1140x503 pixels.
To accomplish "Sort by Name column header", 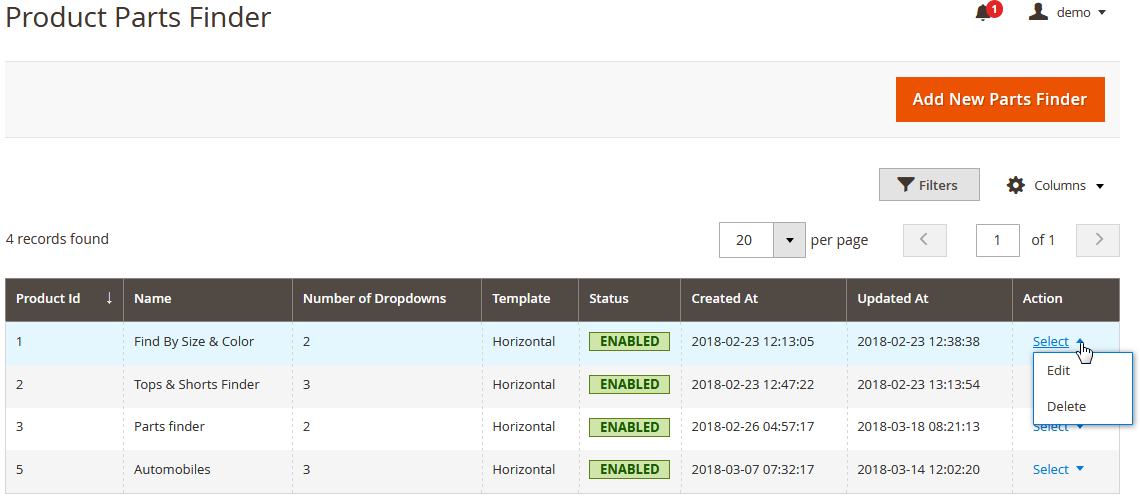I will (x=153, y=298).
